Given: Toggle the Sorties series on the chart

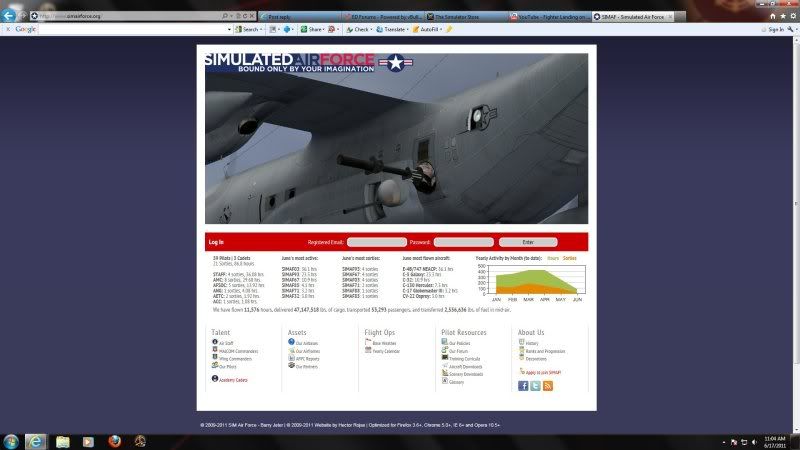Looking at the screenshot, I should click(x=569, y=258).
